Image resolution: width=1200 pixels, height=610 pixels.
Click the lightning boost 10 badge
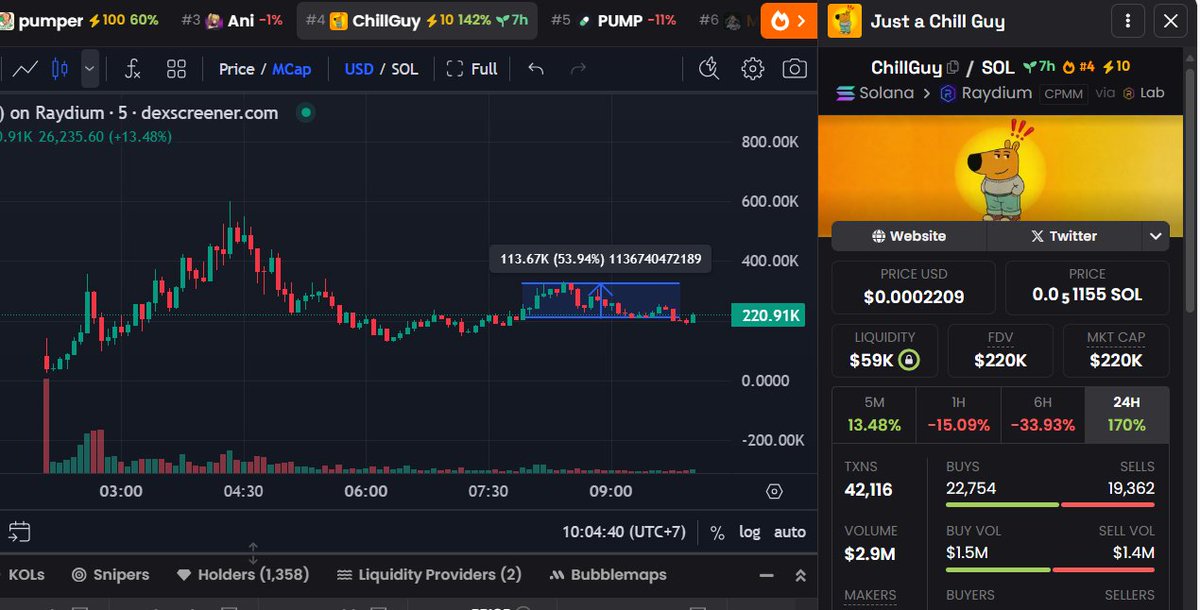click(x=1116, y=67)
